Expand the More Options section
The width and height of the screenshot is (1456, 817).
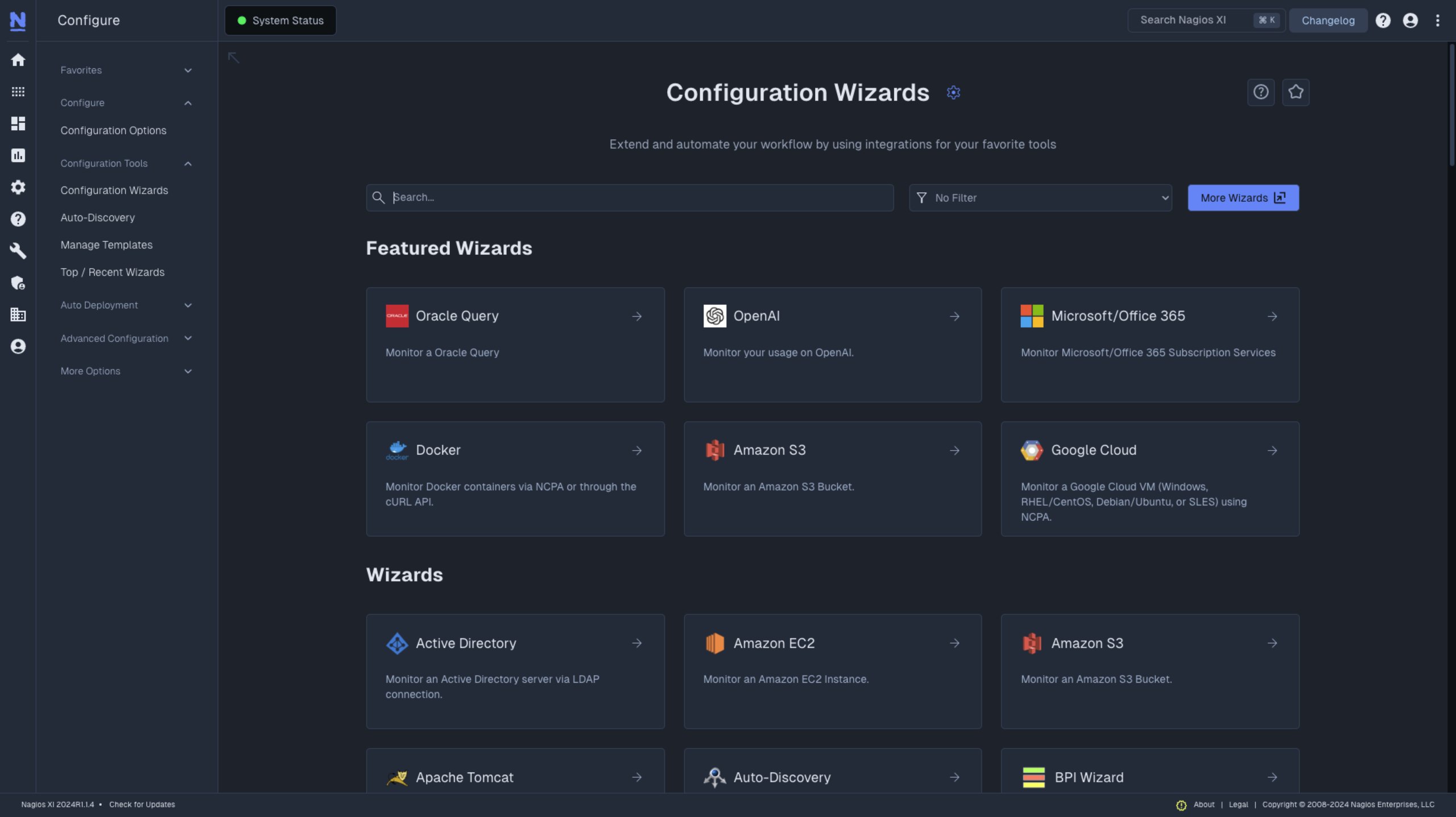[125, 371]
